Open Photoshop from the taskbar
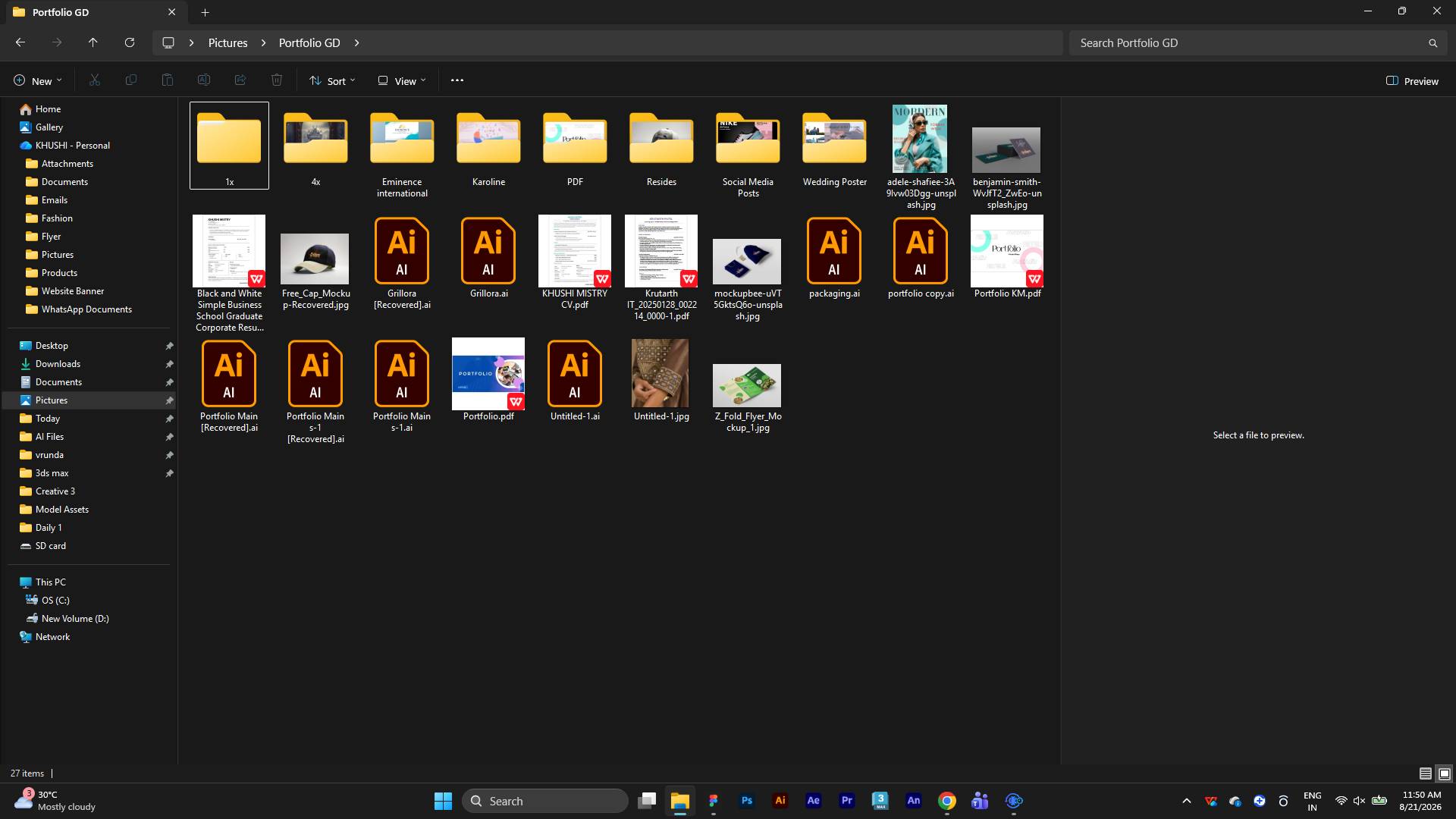The width and height of the screenshot is (1456, 819). [747, 800]
